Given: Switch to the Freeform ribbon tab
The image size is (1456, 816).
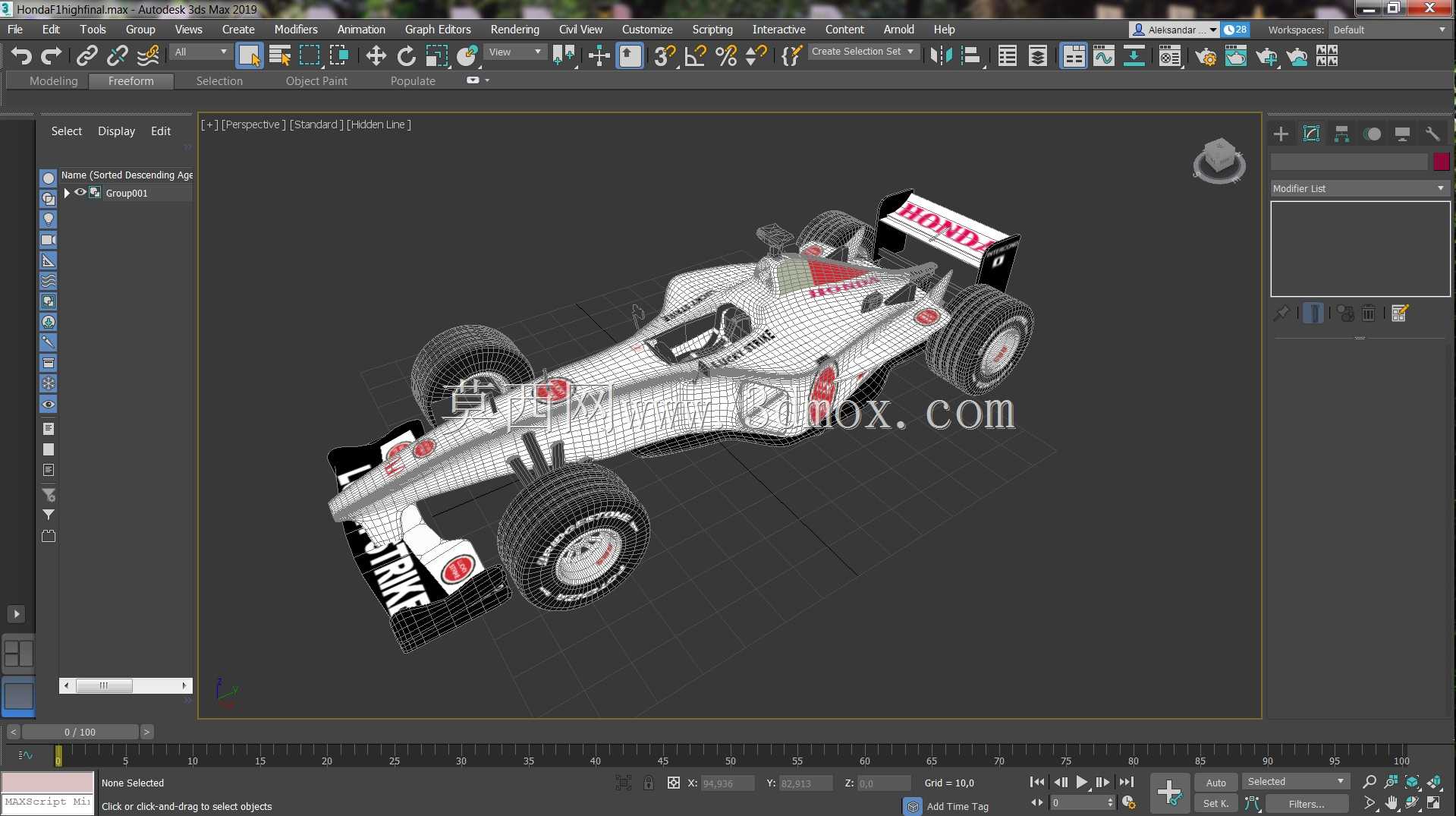Looking at the screenshot, I should [x=131, y=80].
